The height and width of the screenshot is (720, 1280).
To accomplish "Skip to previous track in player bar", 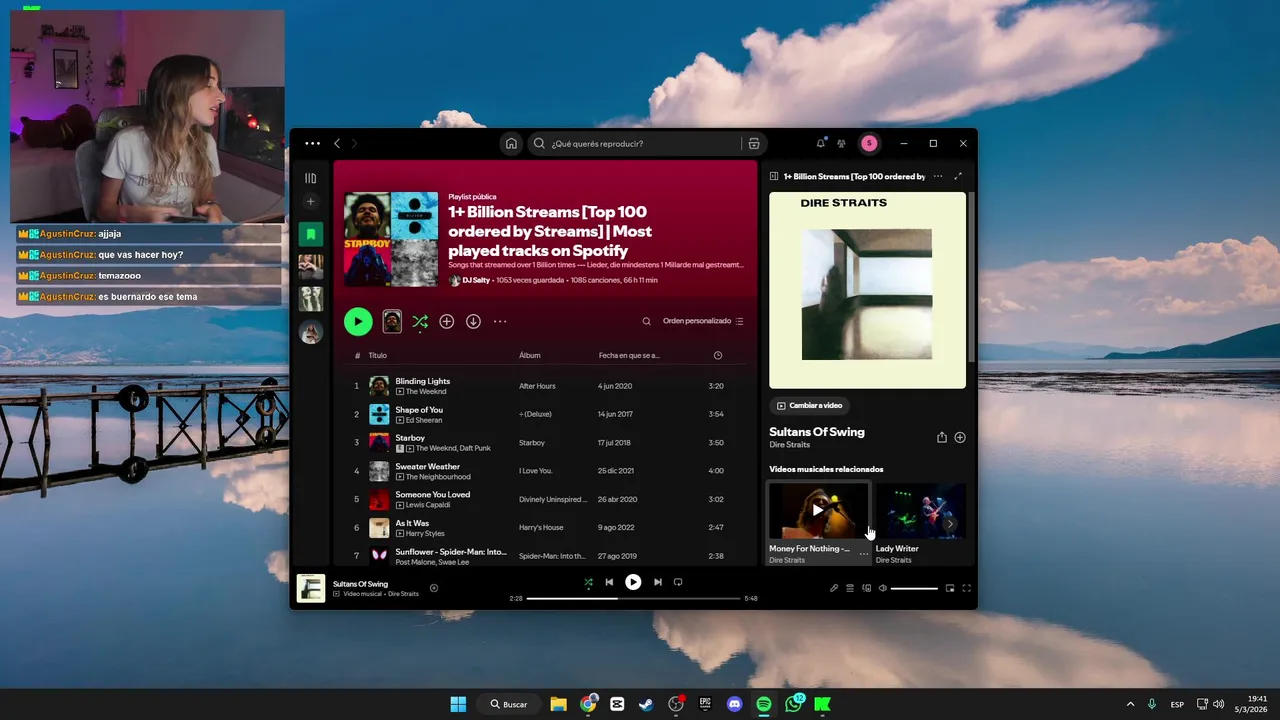I will [x=609, y=582].
